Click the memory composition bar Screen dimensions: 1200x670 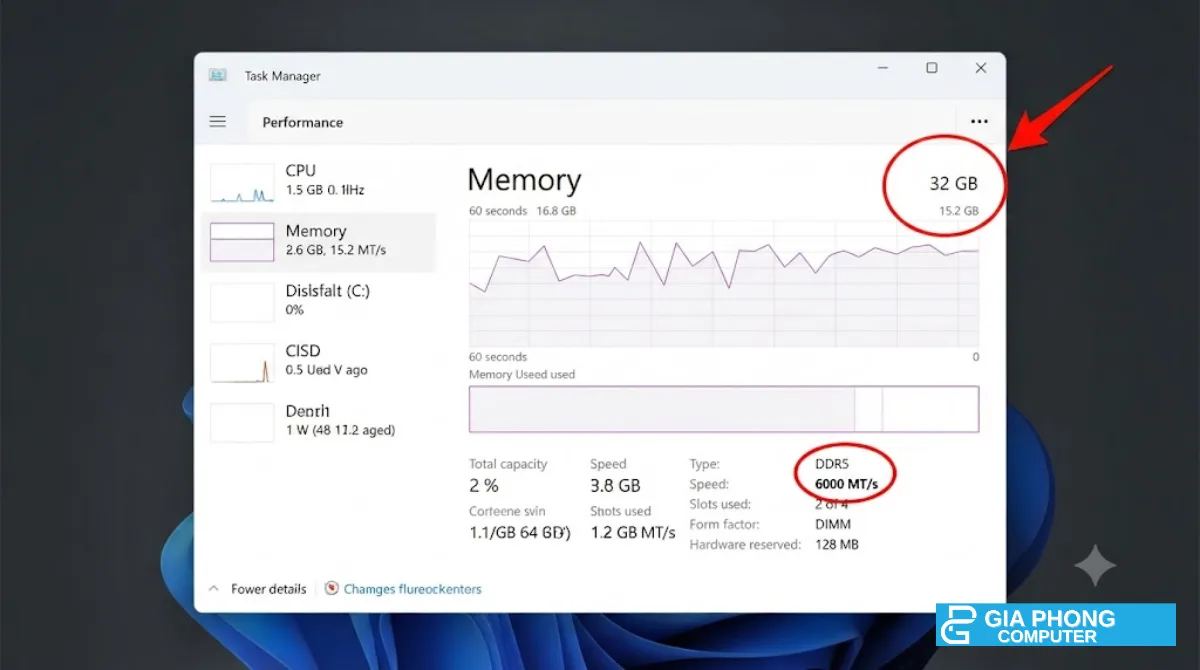click(x=724, y=409)
